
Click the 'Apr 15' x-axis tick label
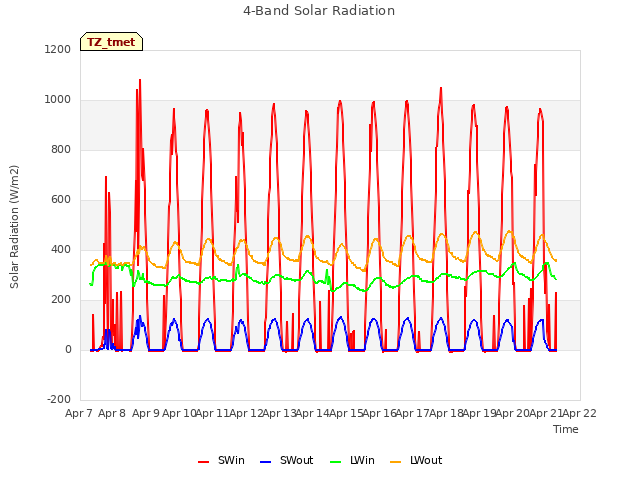[x=346, y=413]
